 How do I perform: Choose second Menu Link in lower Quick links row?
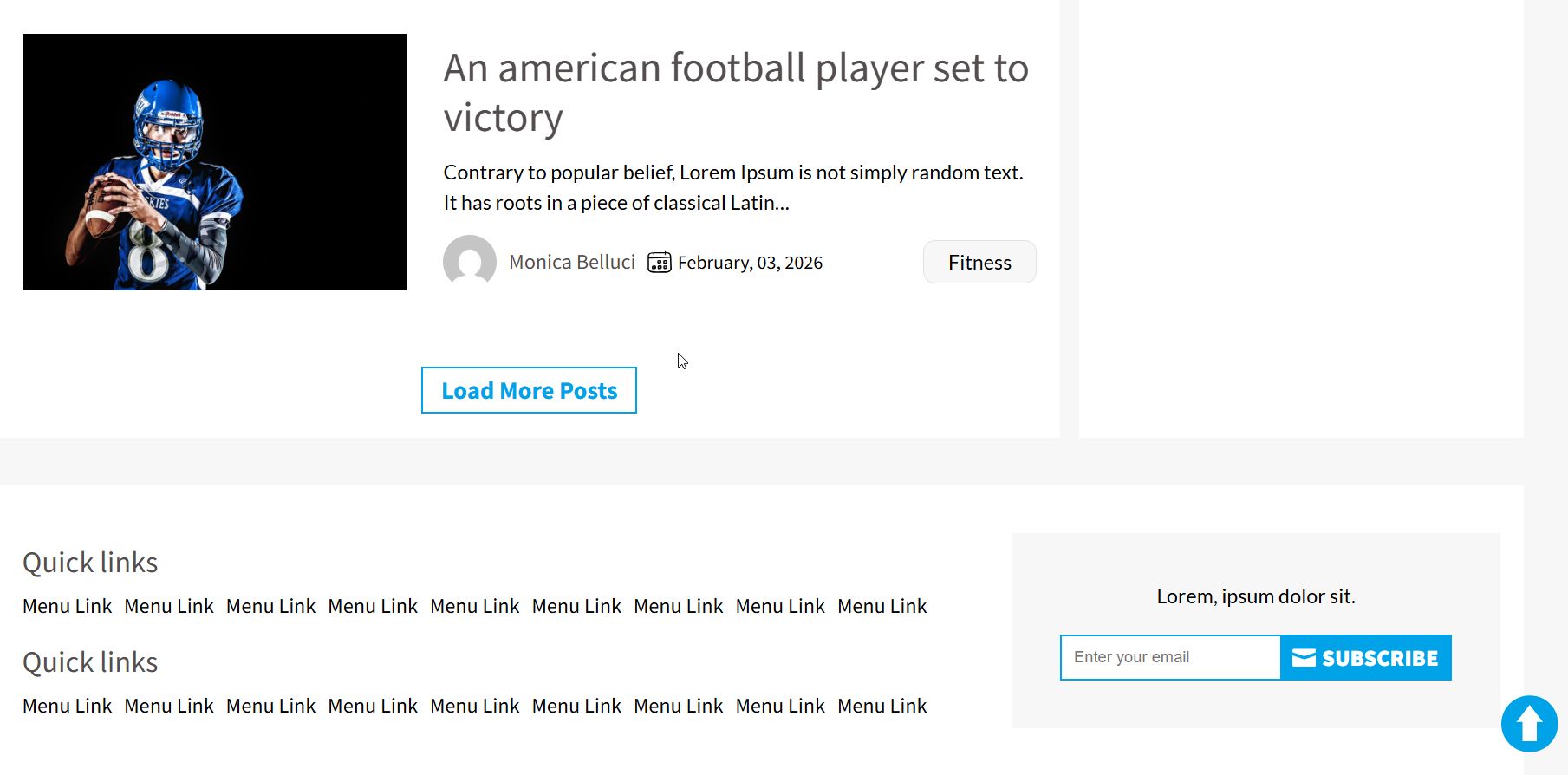click(169, 706)
